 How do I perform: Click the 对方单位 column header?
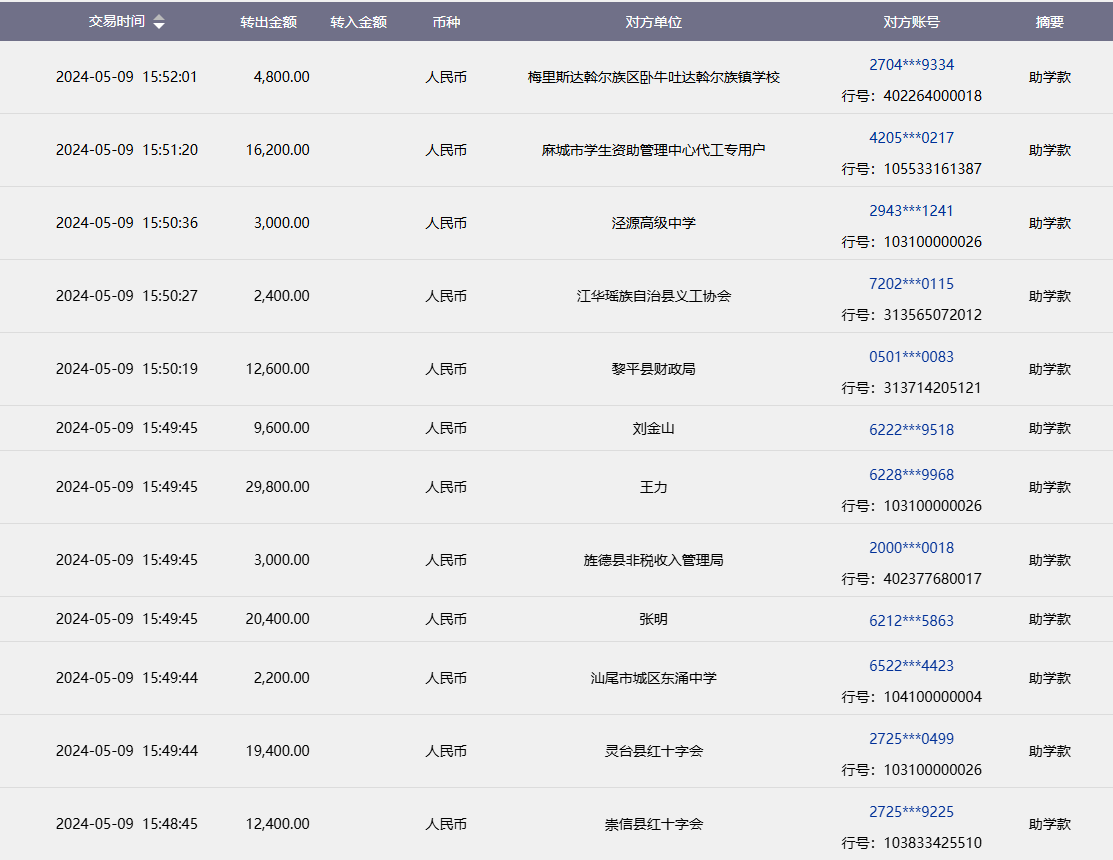point(653,21)
